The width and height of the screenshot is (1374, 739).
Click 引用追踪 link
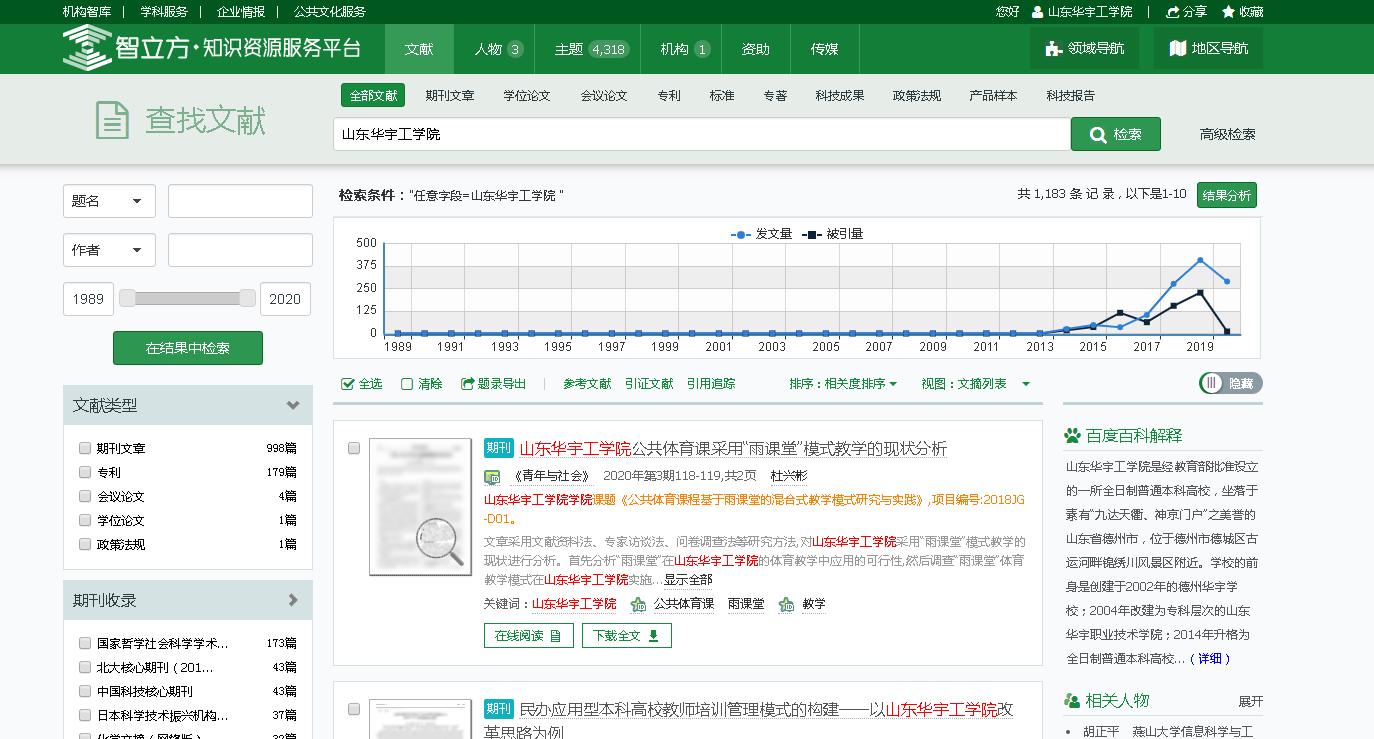click(x=711, y=384)
